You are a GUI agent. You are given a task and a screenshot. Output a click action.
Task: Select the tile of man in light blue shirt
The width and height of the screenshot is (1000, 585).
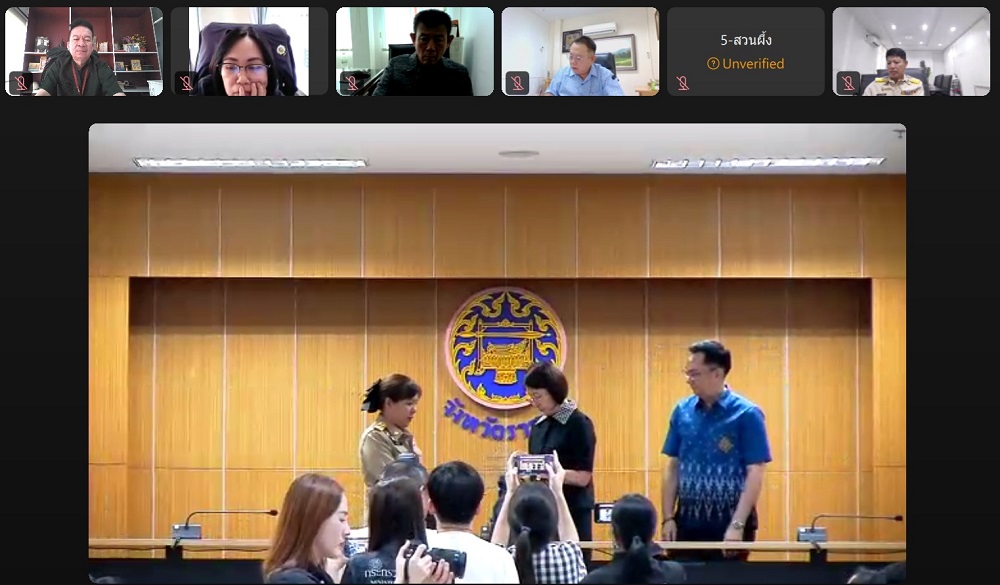coord(580,52)
